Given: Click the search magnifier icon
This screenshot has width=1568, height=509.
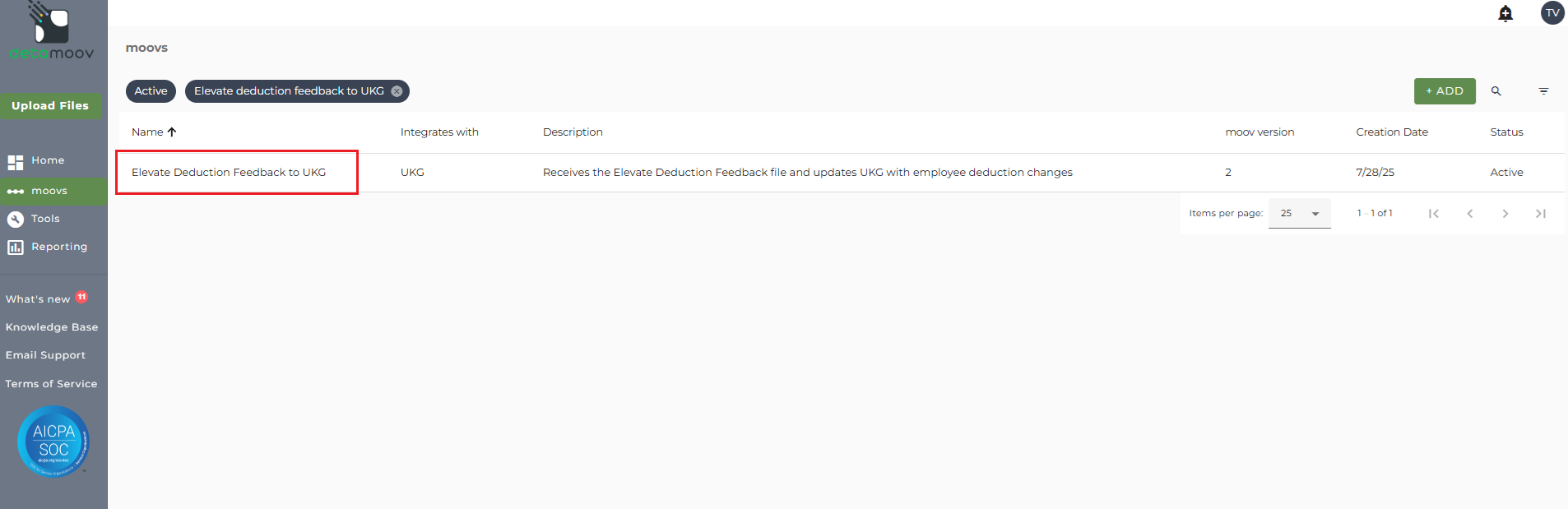Looking at the screenshot, I should coord(1496,91).
